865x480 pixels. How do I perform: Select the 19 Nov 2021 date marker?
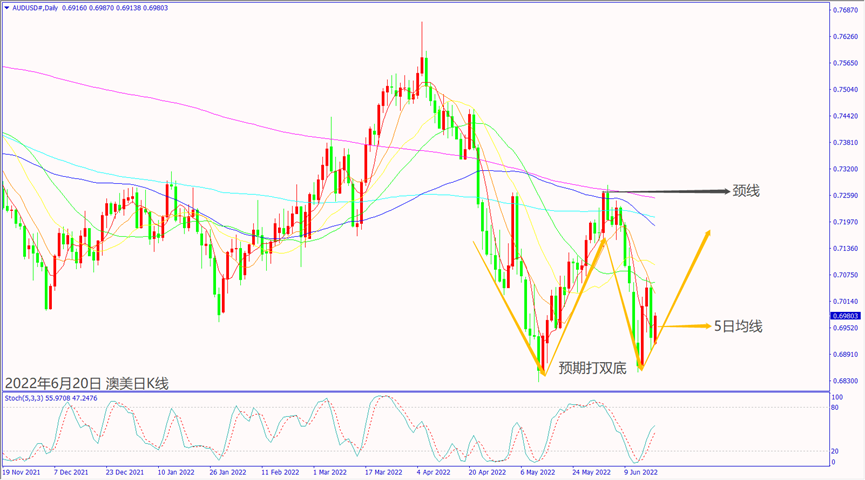coord(22,469)
